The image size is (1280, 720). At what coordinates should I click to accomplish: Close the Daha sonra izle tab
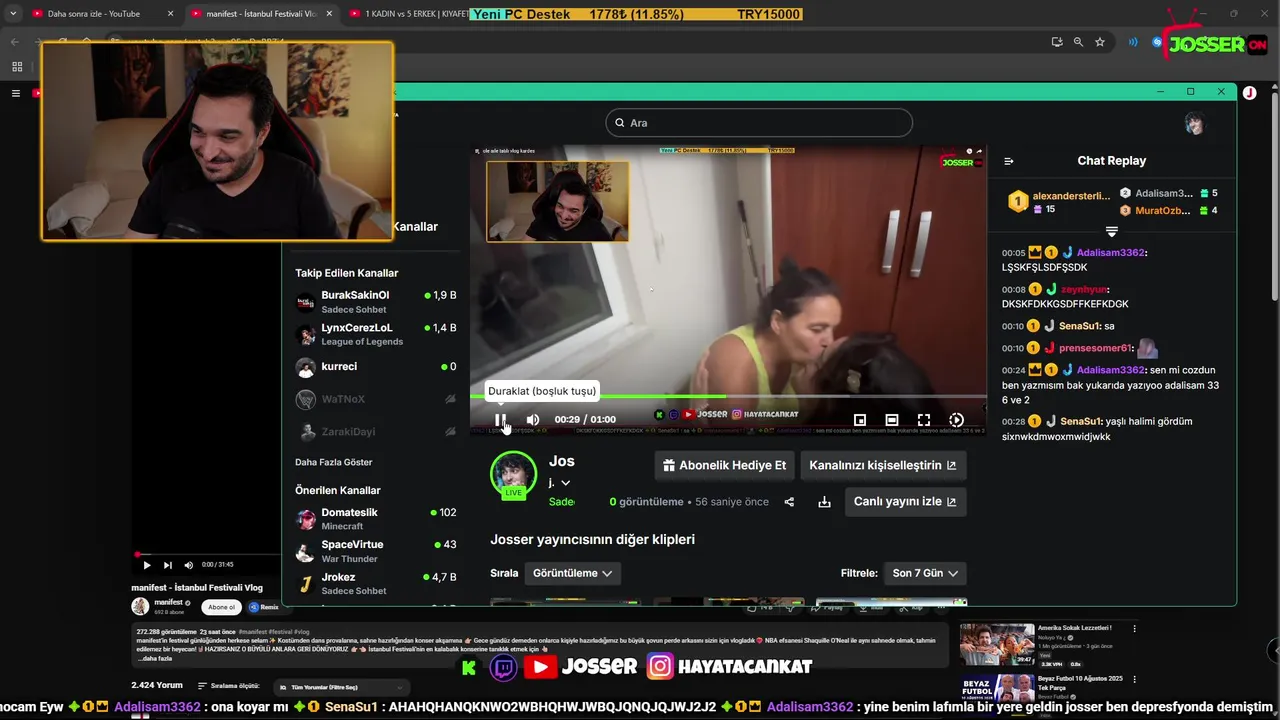(x=170, y=14)
